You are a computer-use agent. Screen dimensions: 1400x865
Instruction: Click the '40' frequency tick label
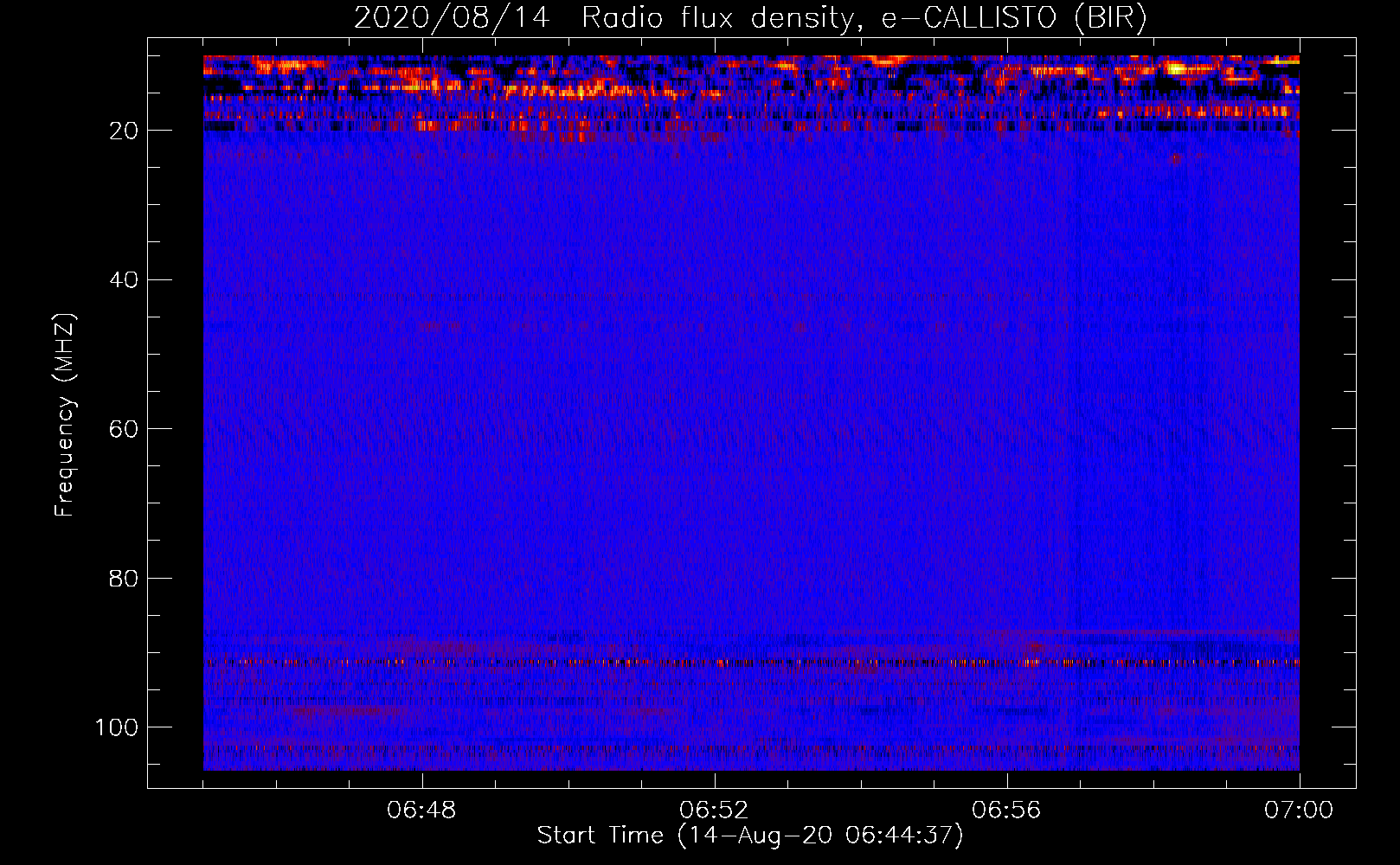(124, 280)
